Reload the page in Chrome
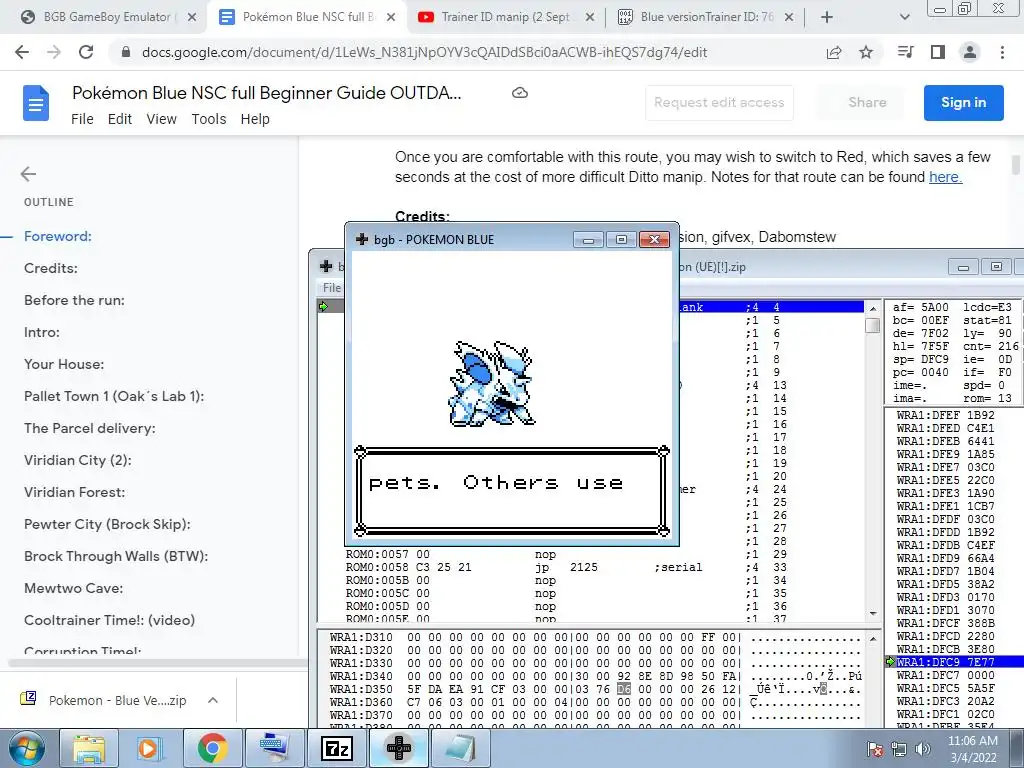Image resolution: width=1024 pixels, height=768 pixels. (x=86, y=52)
